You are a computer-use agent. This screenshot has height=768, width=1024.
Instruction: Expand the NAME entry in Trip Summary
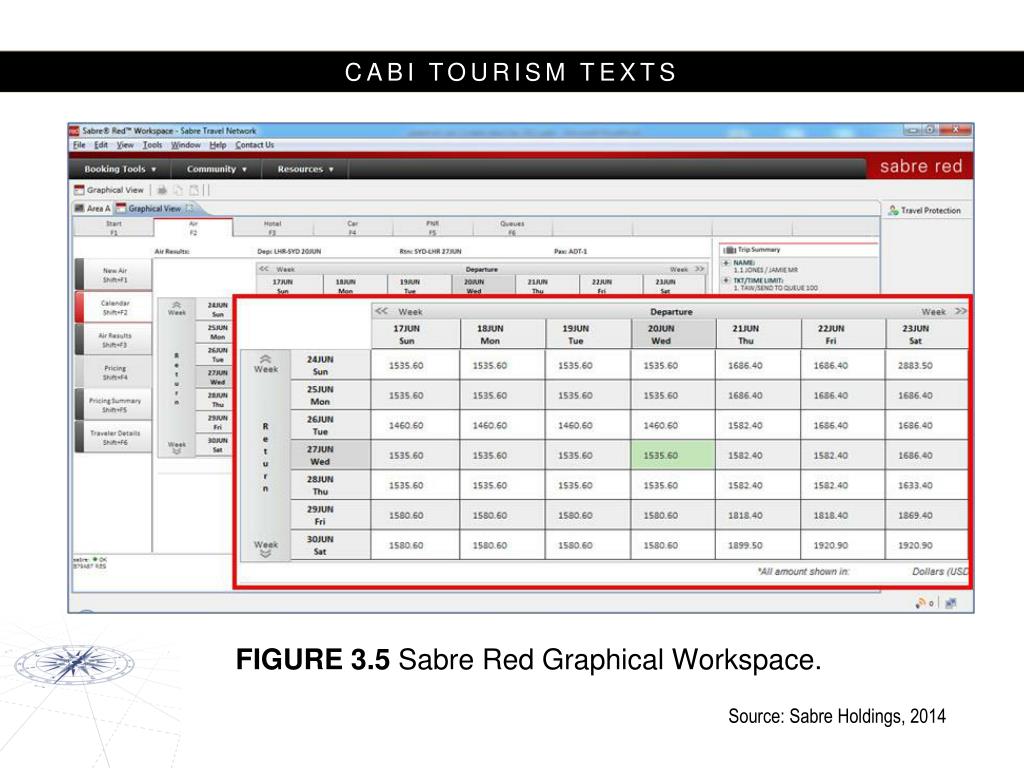726,263
